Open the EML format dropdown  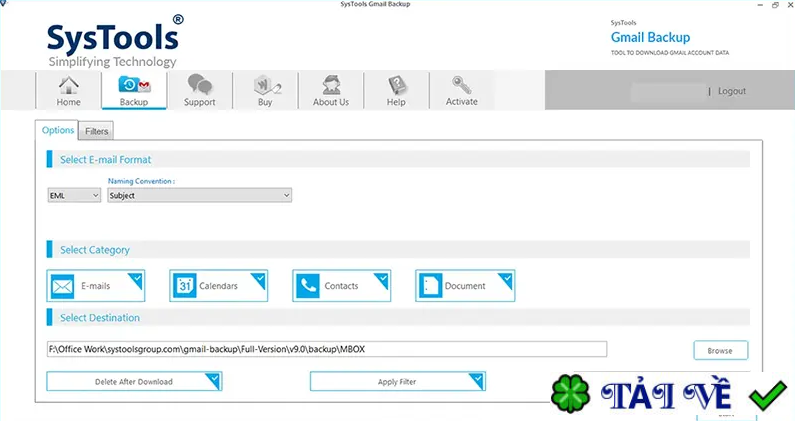point(74,195)
